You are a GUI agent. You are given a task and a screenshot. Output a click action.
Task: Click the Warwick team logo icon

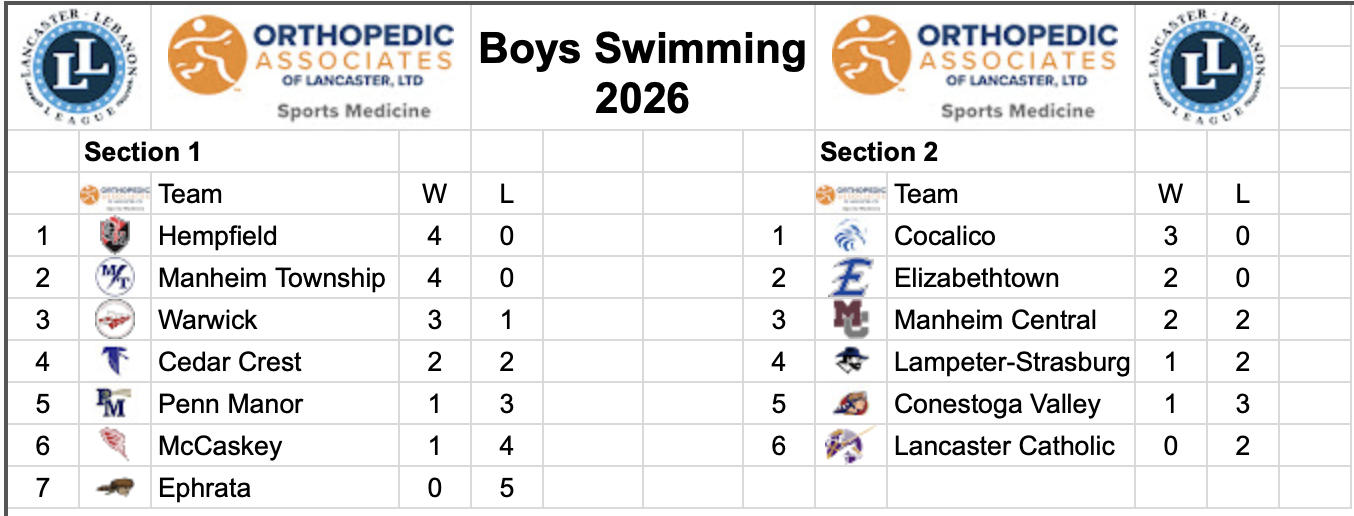(x=113, y=320)
